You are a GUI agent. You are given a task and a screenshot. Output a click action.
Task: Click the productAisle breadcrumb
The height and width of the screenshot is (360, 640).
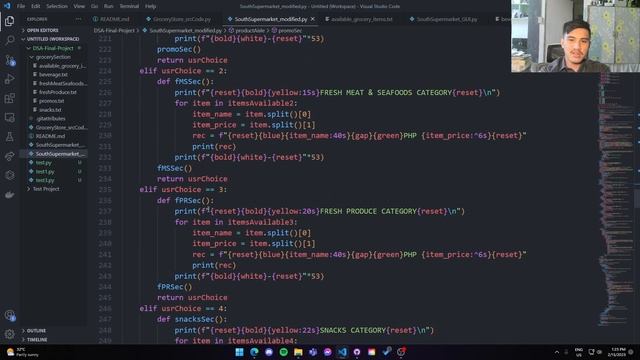click(250, 31)
